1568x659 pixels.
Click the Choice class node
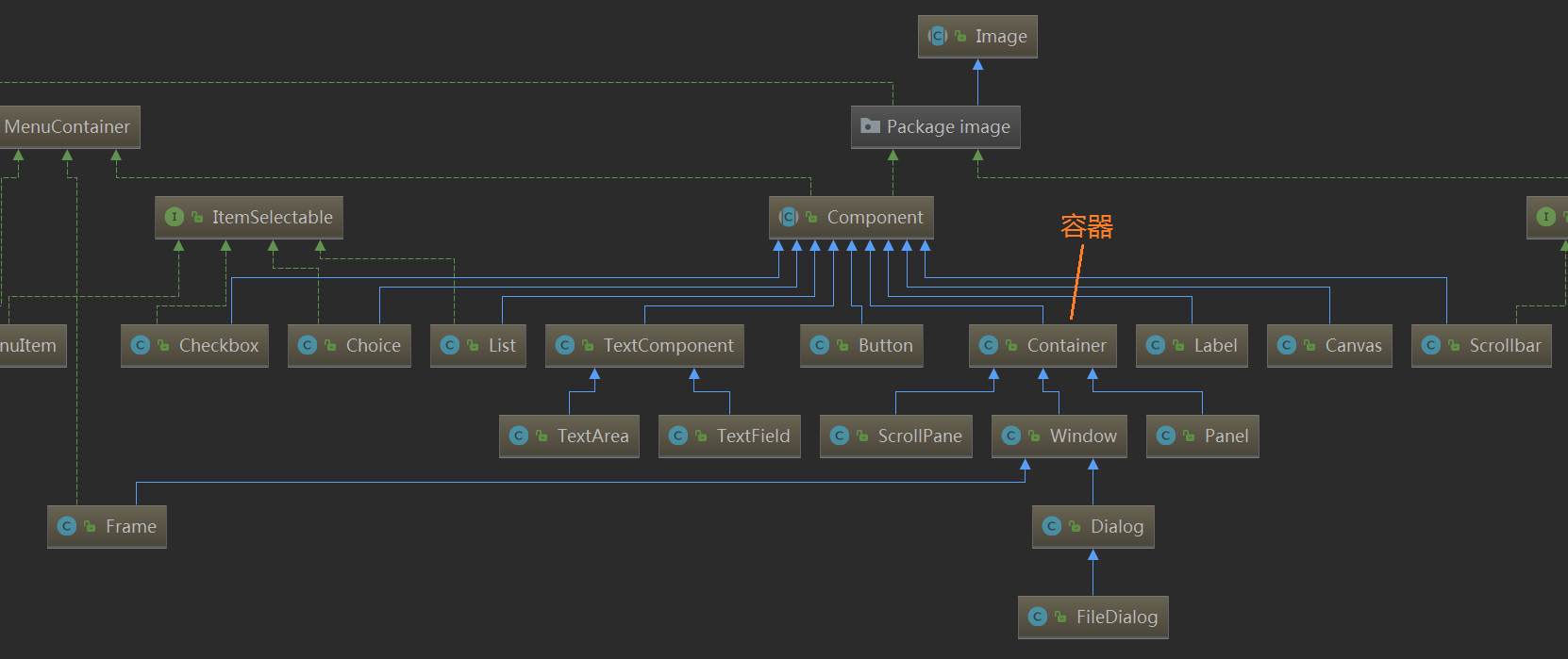pos(349,345)
